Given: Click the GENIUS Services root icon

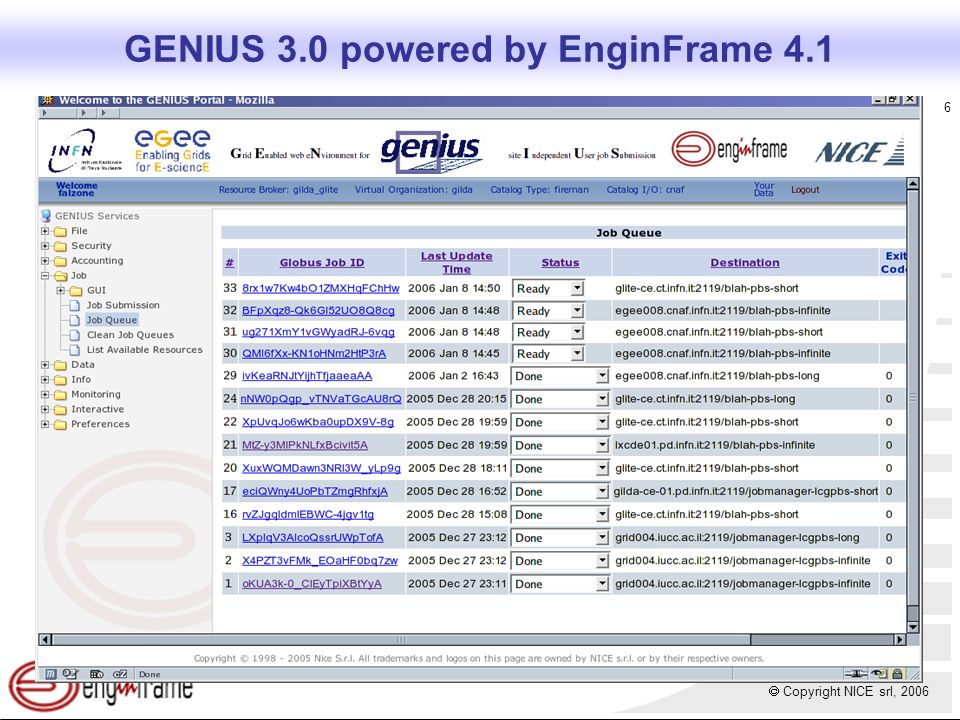Looking at the screenshot, I should [x=46, y=216].
